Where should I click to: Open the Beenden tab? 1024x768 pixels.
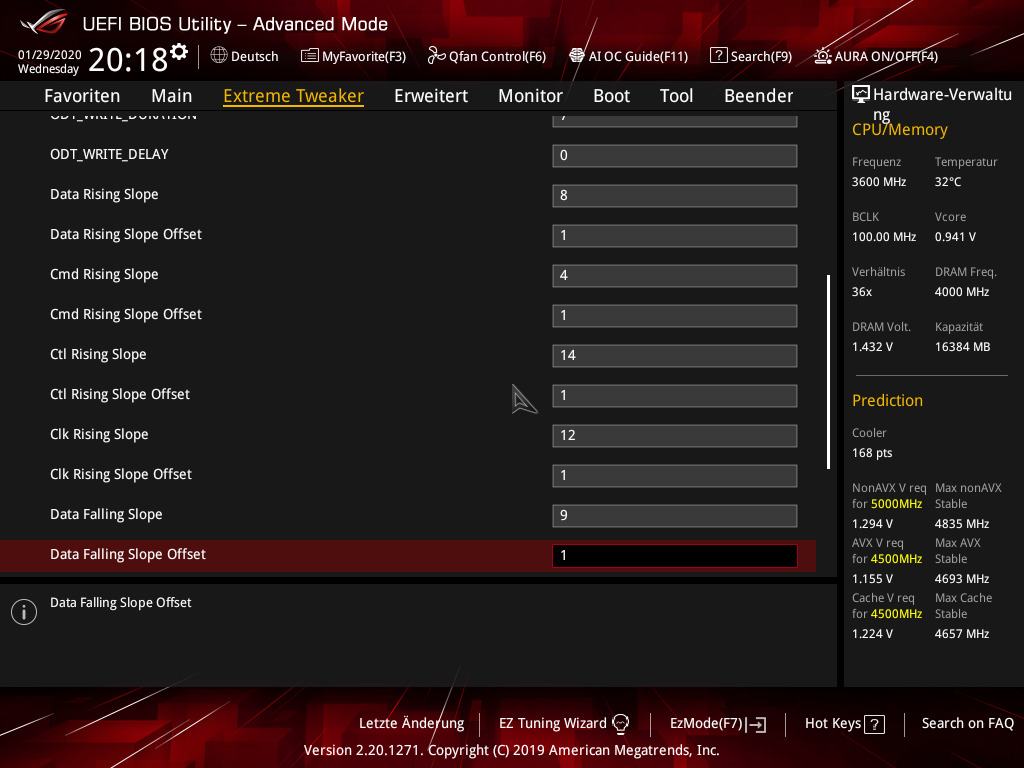pyautogui.click(x=759, y=96)
